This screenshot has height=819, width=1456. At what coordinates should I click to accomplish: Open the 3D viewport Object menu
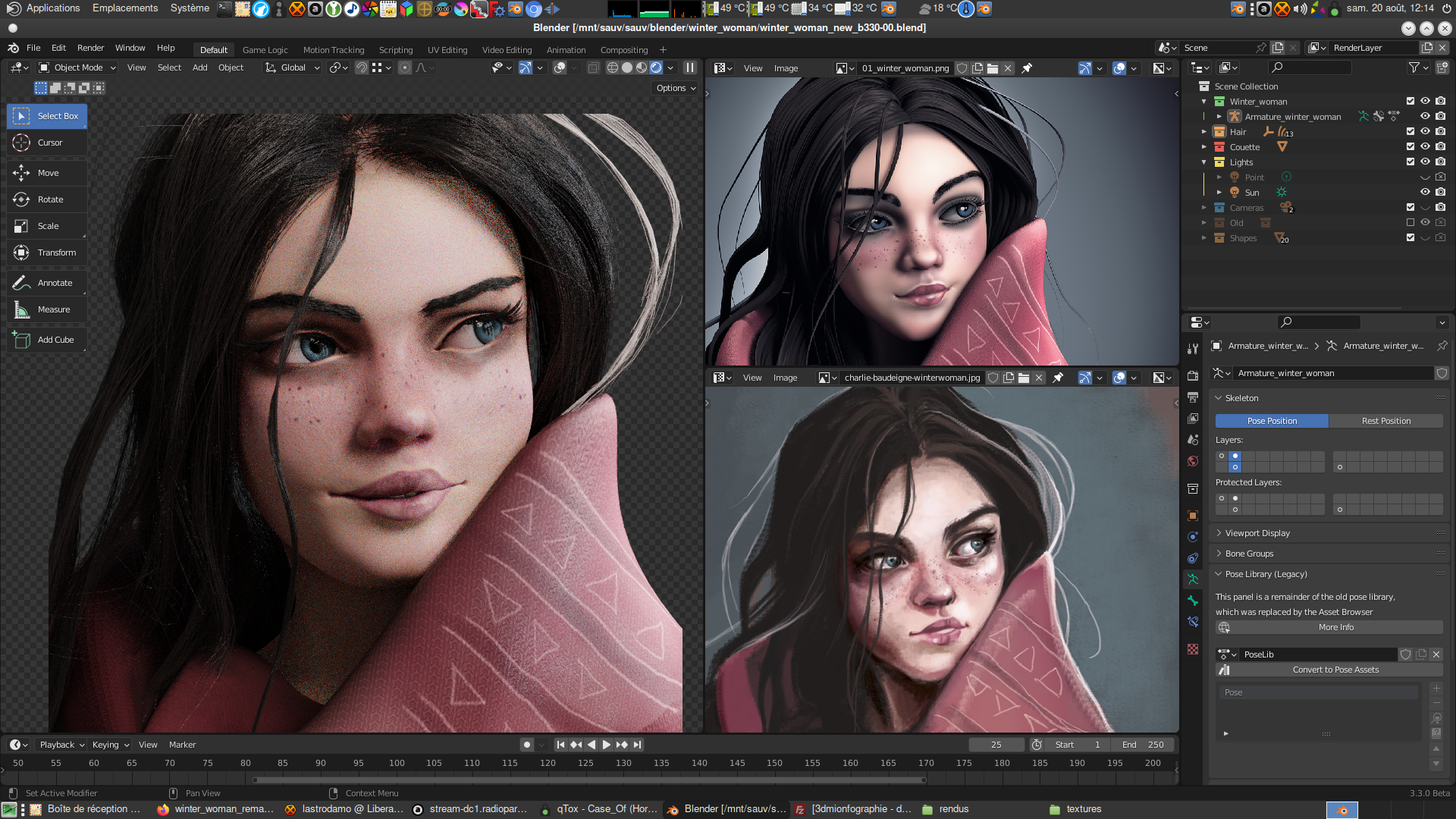click(x=231, y=67)
